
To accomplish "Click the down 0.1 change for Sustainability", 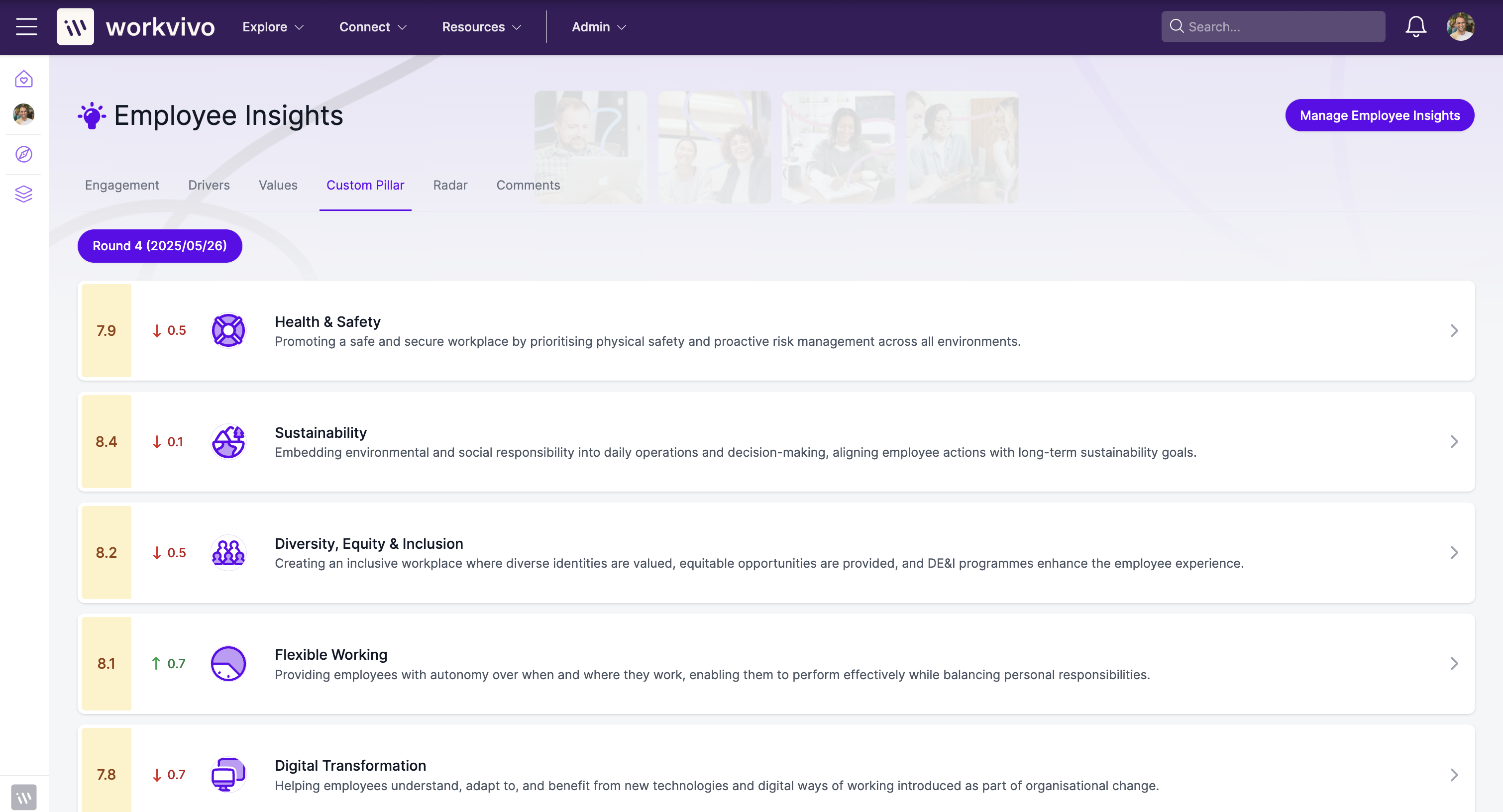I will tap(167, 442).
